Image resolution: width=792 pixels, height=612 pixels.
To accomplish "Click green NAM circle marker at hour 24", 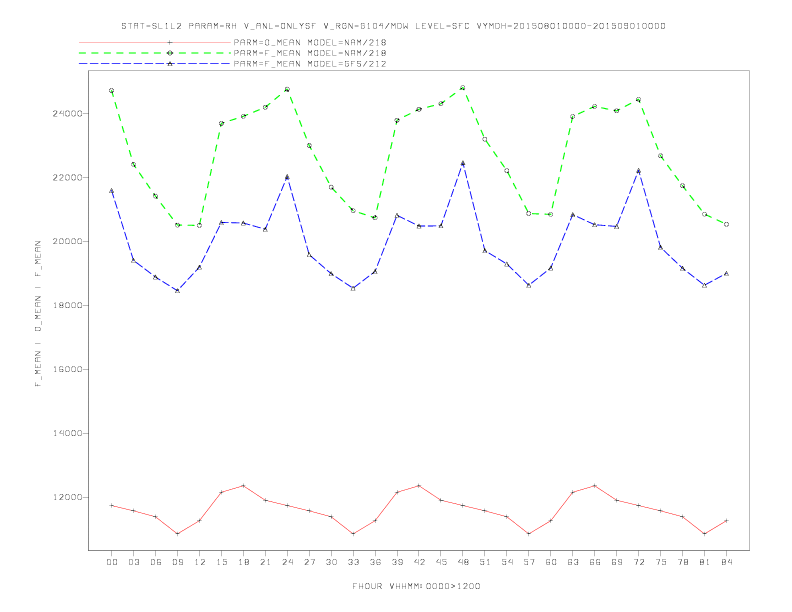I will point(287,89).
